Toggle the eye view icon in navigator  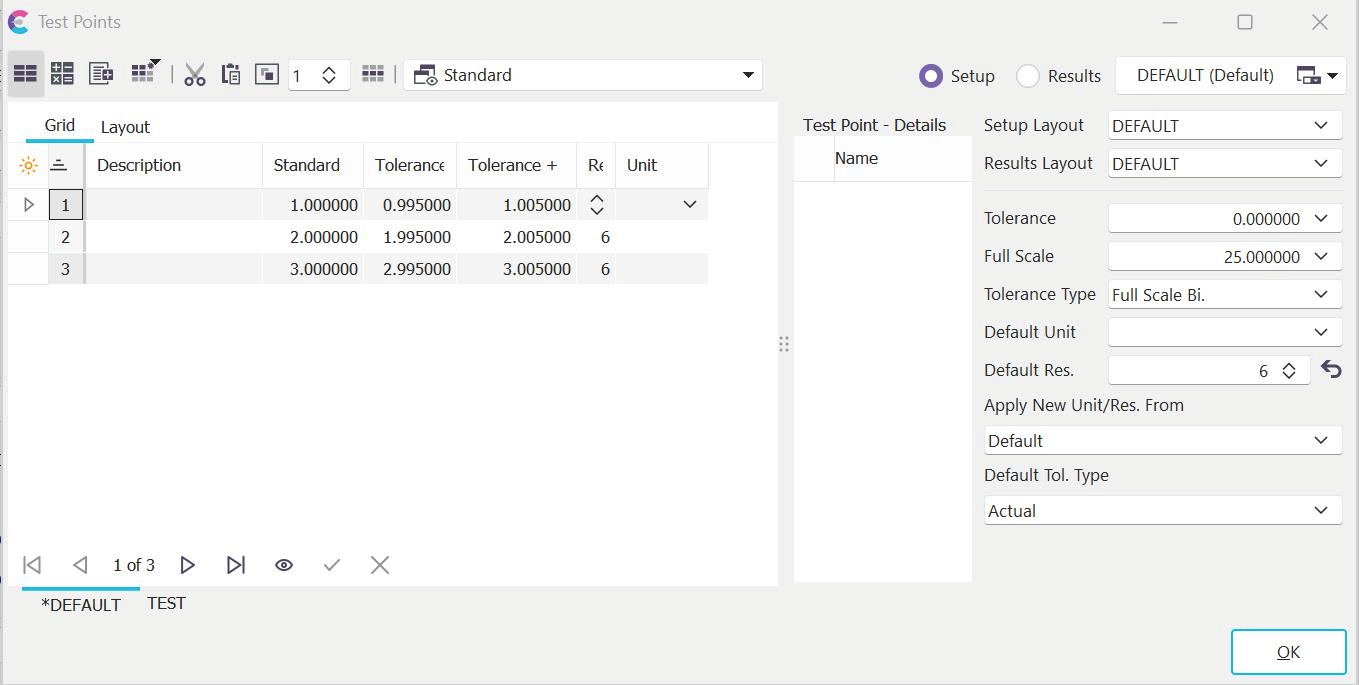coord(284,565)
